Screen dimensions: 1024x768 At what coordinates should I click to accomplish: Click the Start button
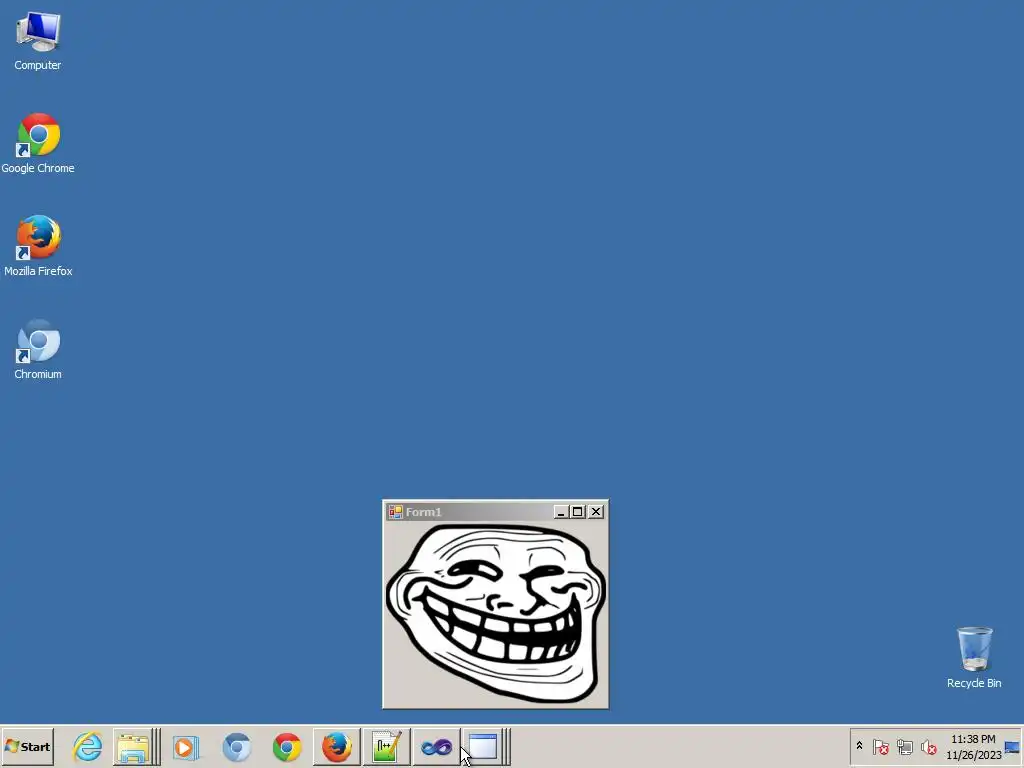27,746
